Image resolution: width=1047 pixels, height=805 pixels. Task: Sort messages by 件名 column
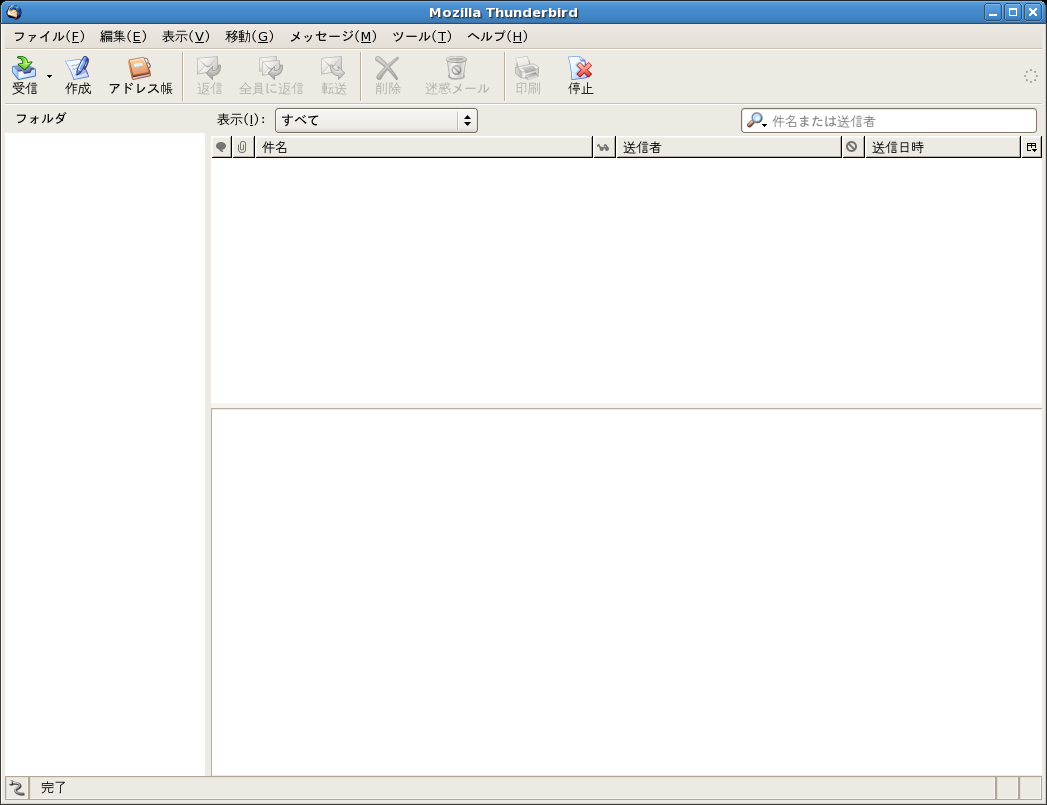click(x=423, y=147)
